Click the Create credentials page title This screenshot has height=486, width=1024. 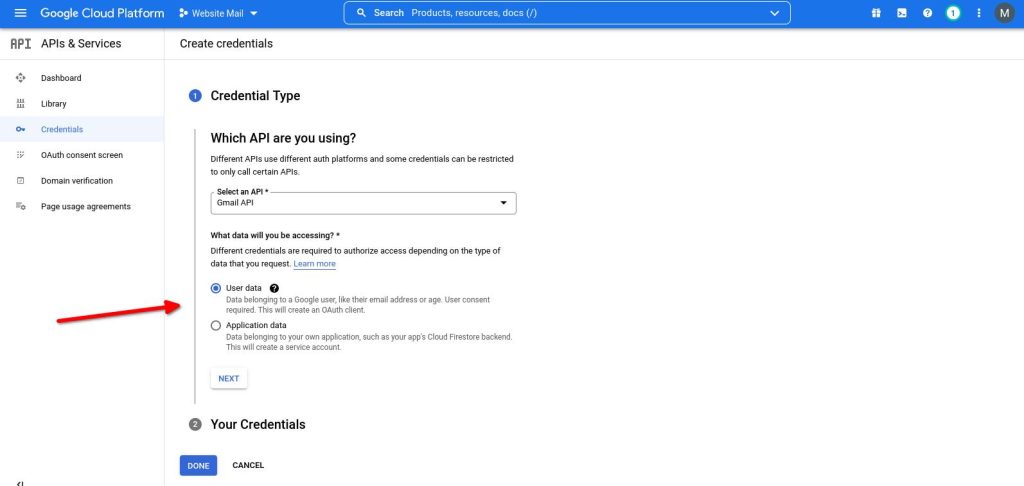[x=226, y=44]
